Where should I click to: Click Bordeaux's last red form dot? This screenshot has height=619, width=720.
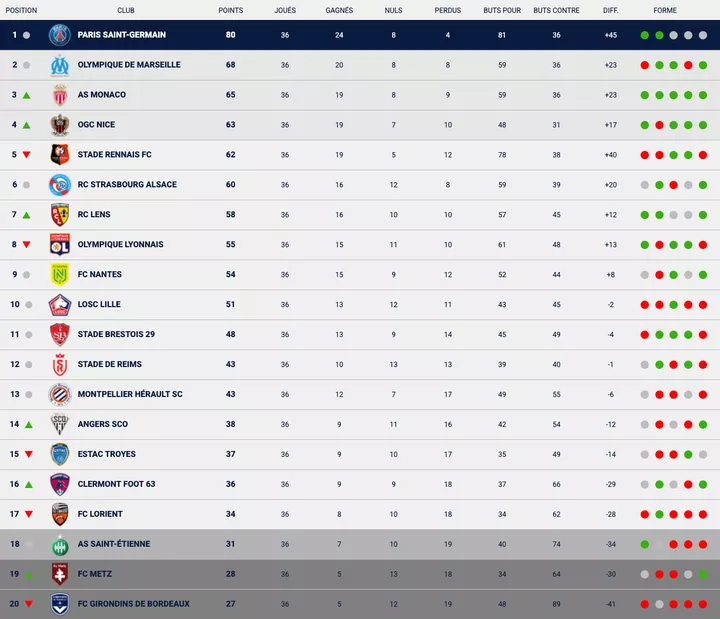[703, 604]
